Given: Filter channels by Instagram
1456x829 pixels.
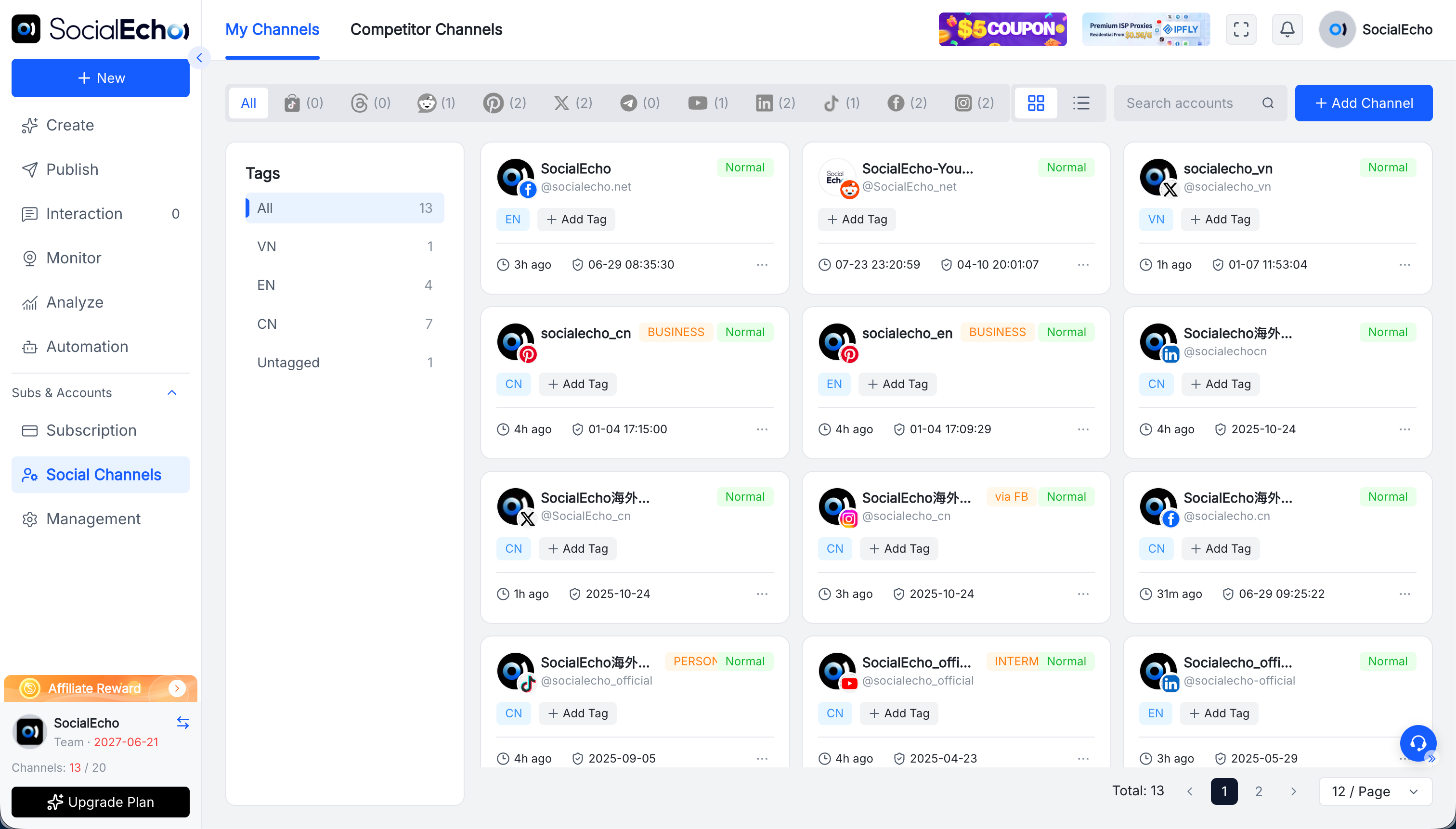Looking at the screenshot, I should coord(975,103).
